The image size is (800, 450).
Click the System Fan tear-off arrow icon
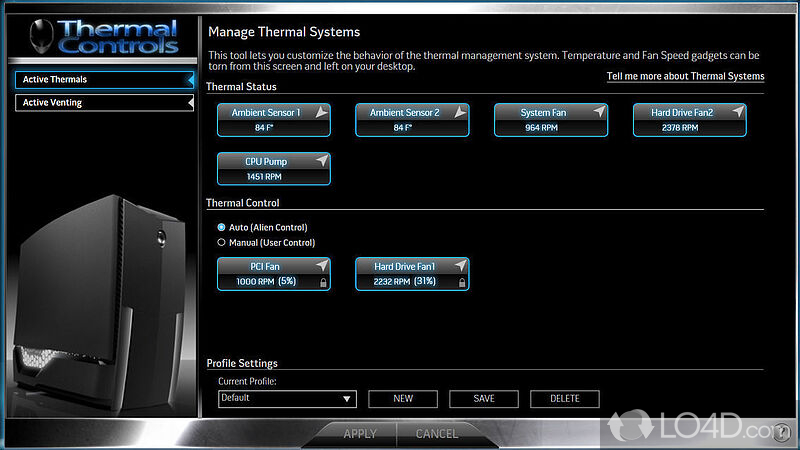pos(598,112)
